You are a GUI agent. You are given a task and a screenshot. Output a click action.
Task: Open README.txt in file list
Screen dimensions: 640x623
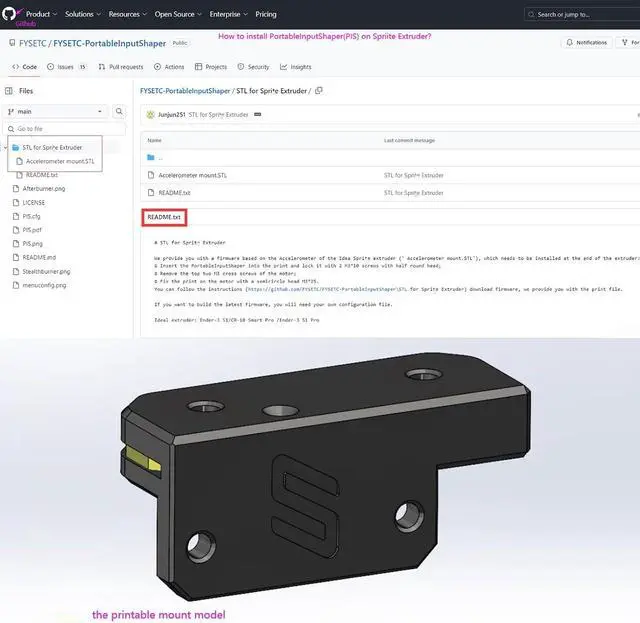point(174,193)
